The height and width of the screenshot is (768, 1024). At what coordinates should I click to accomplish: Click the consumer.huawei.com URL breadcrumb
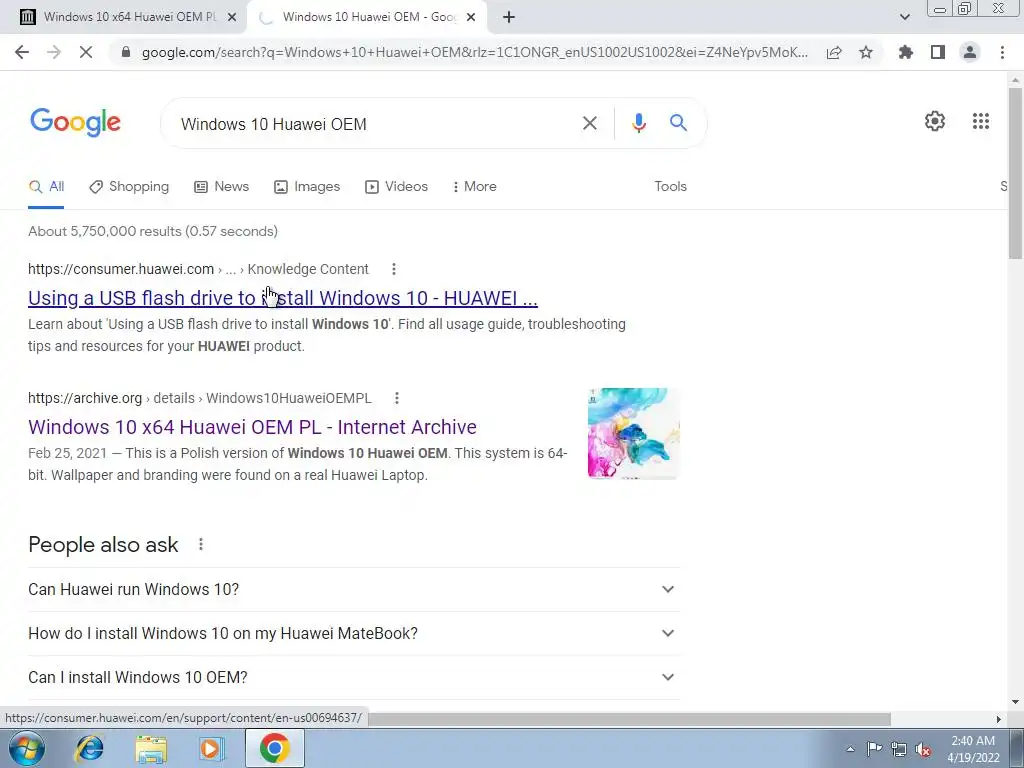[199, 269]
